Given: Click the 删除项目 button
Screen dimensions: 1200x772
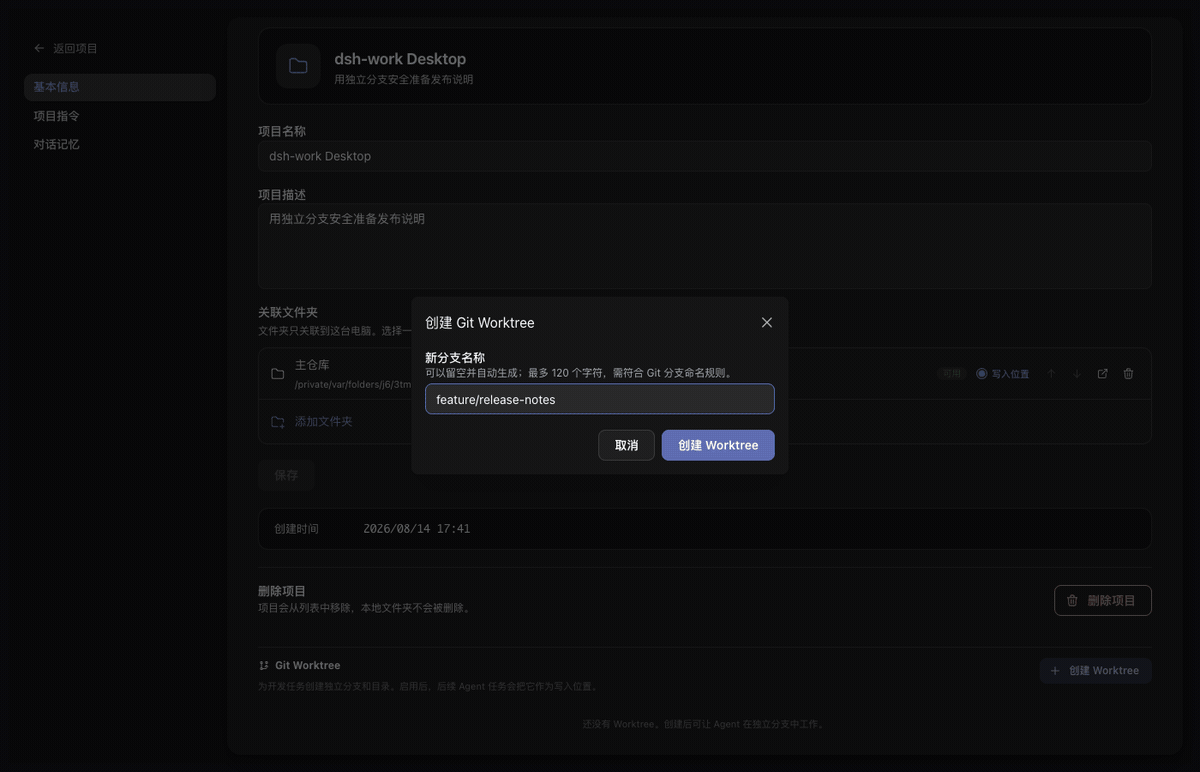Looking at the screenshot, I should click(x=1103, y=600).
